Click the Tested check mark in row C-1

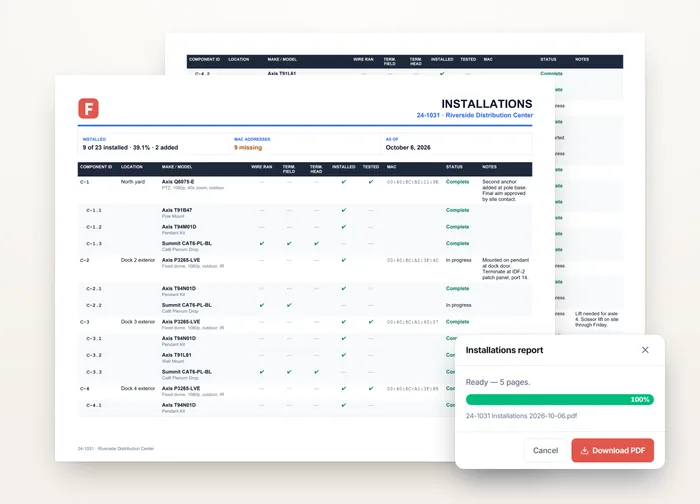371,182
